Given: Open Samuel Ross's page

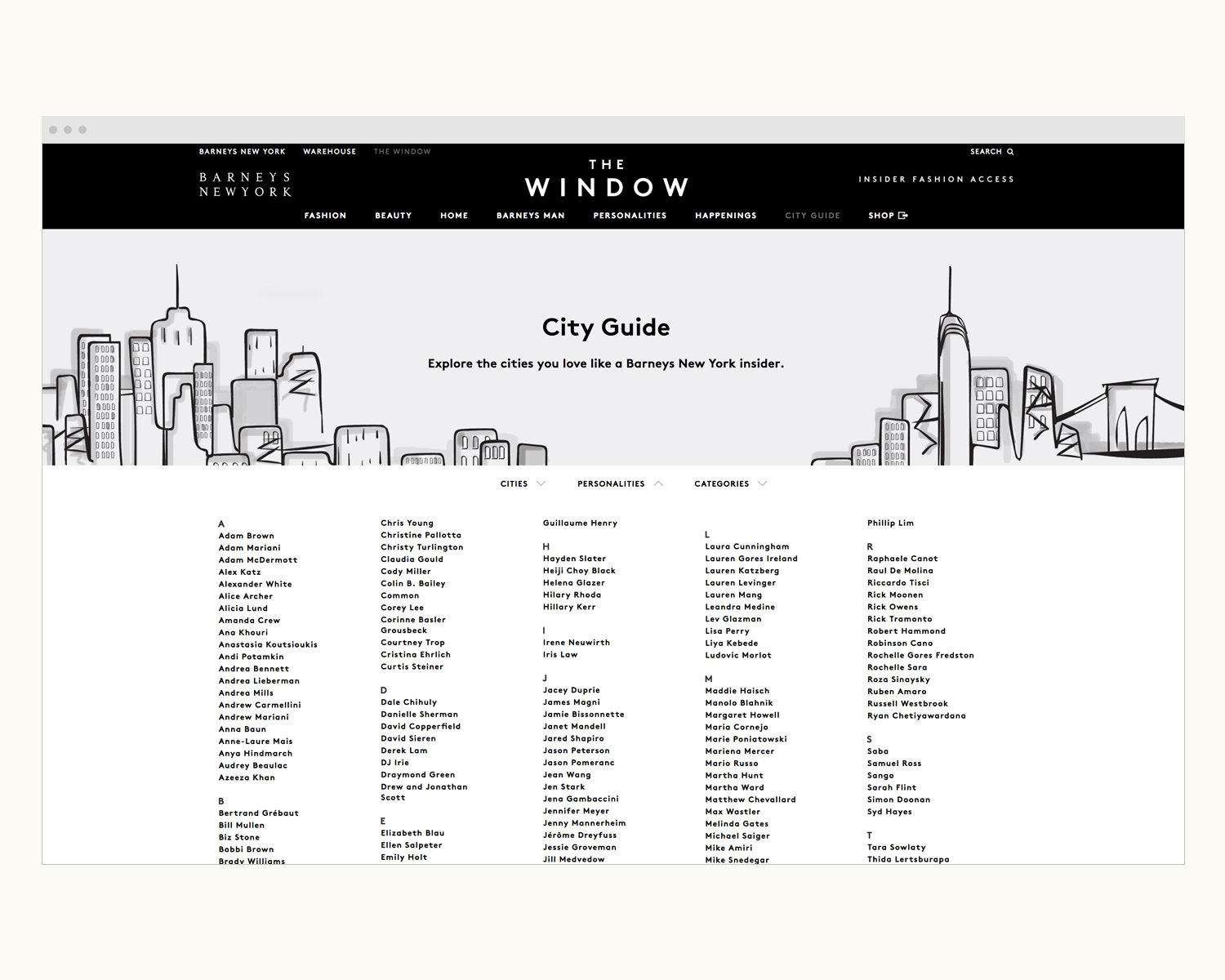Looking at the screenshot, I should 894,764.
